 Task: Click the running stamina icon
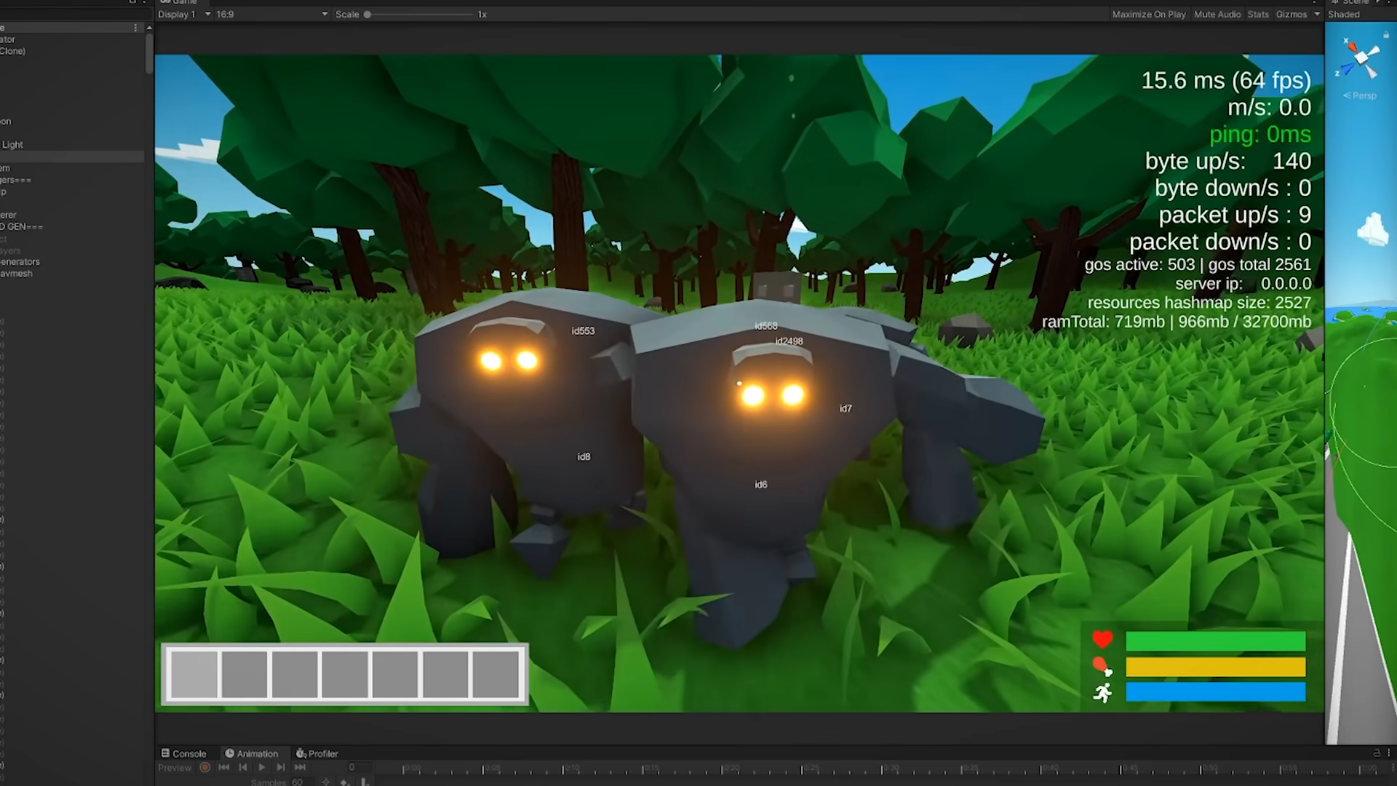[1102, 692]
